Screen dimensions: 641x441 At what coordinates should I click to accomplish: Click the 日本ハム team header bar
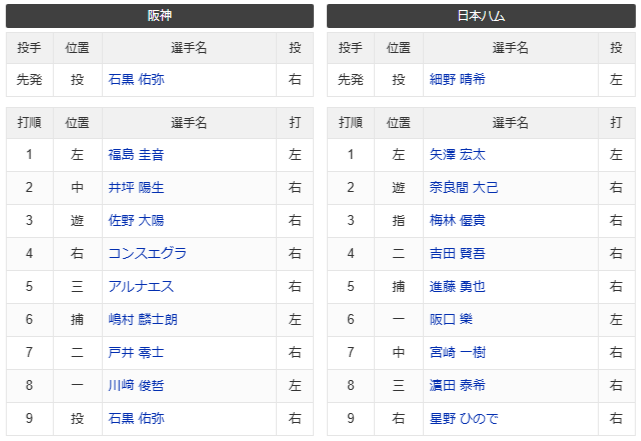coord(479,16)
